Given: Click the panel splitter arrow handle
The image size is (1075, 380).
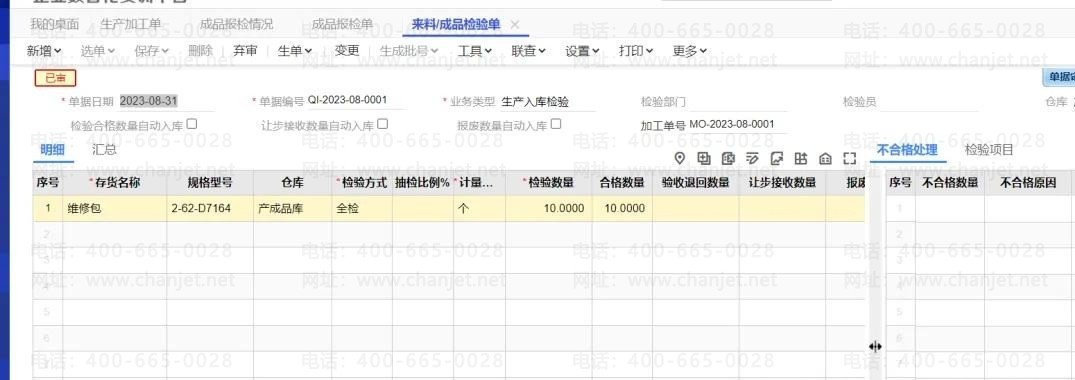Looking at the screenshot, I should 875,346.
